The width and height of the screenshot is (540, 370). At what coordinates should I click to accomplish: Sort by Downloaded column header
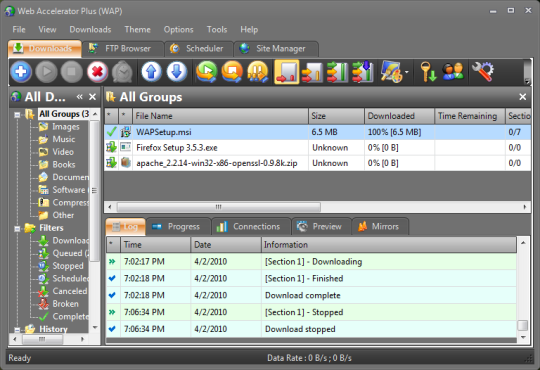pos(399,116)
